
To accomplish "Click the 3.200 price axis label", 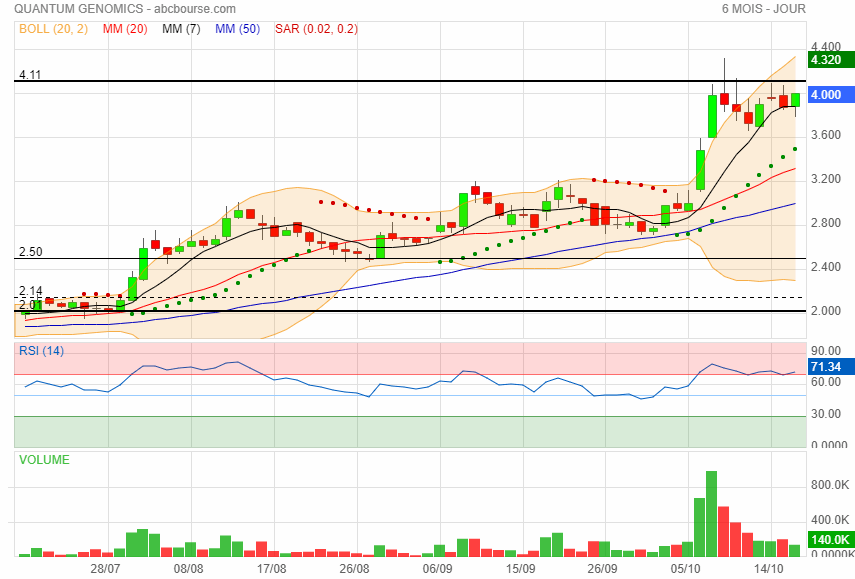I will coord(826,179).
